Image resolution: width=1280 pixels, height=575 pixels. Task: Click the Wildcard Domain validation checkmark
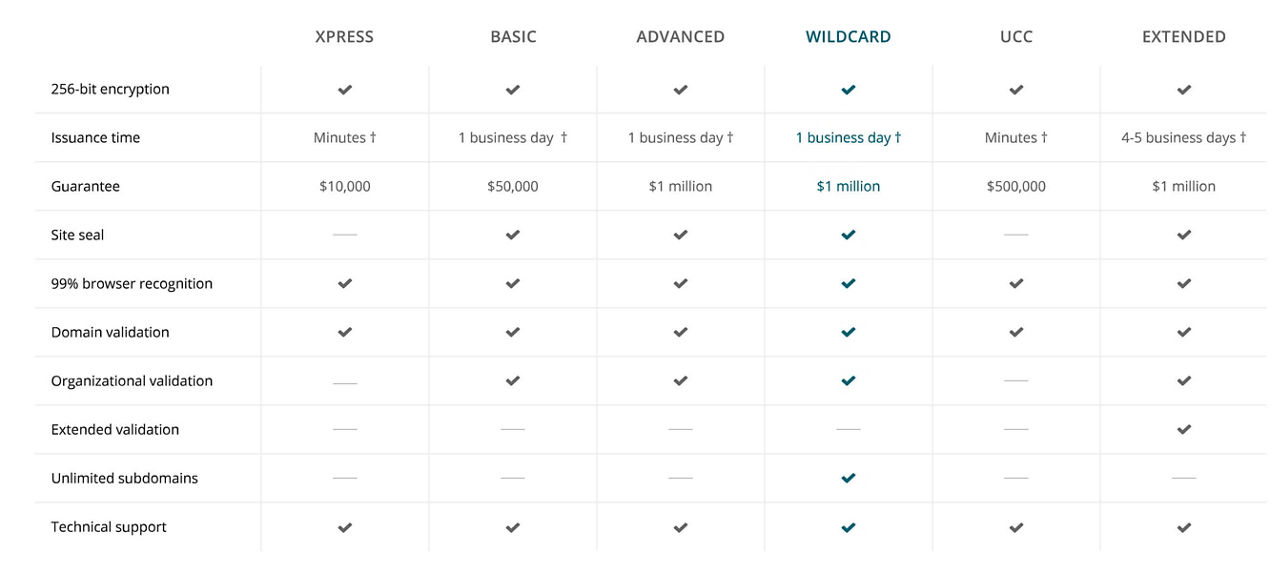click(x=848, y=332)
